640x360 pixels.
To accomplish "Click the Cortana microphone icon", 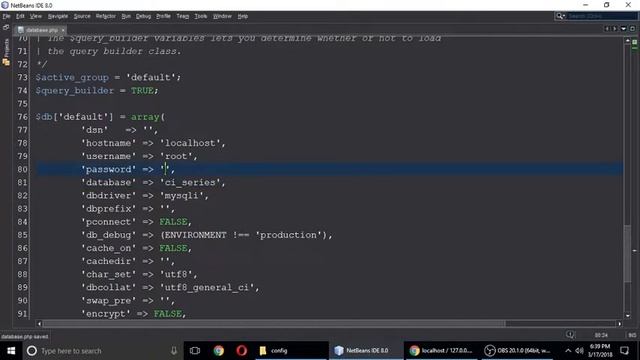I will (x=174, y=351).
